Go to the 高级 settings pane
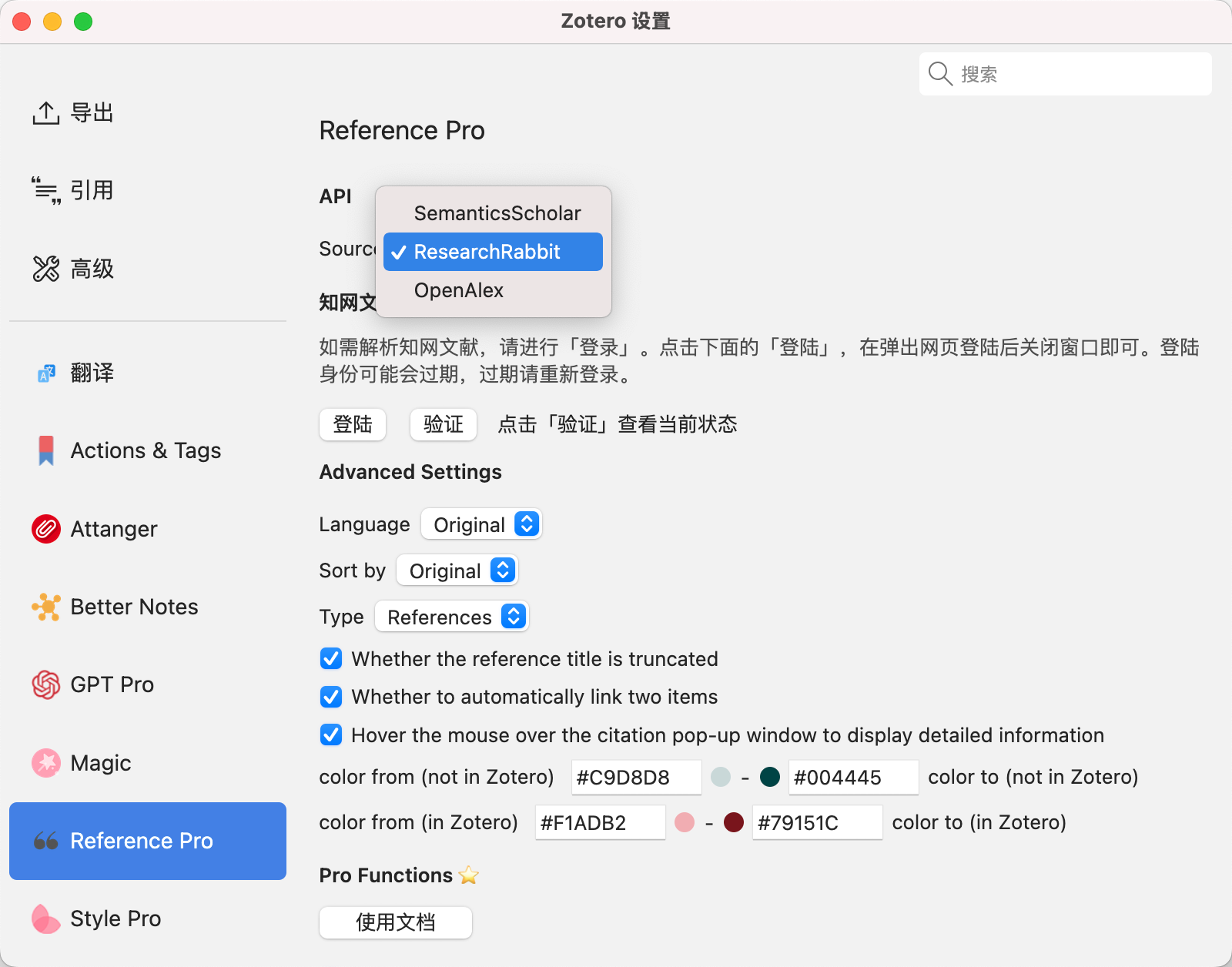The width and height of the screenshot is (1232, 967). (x=148, y=269)
